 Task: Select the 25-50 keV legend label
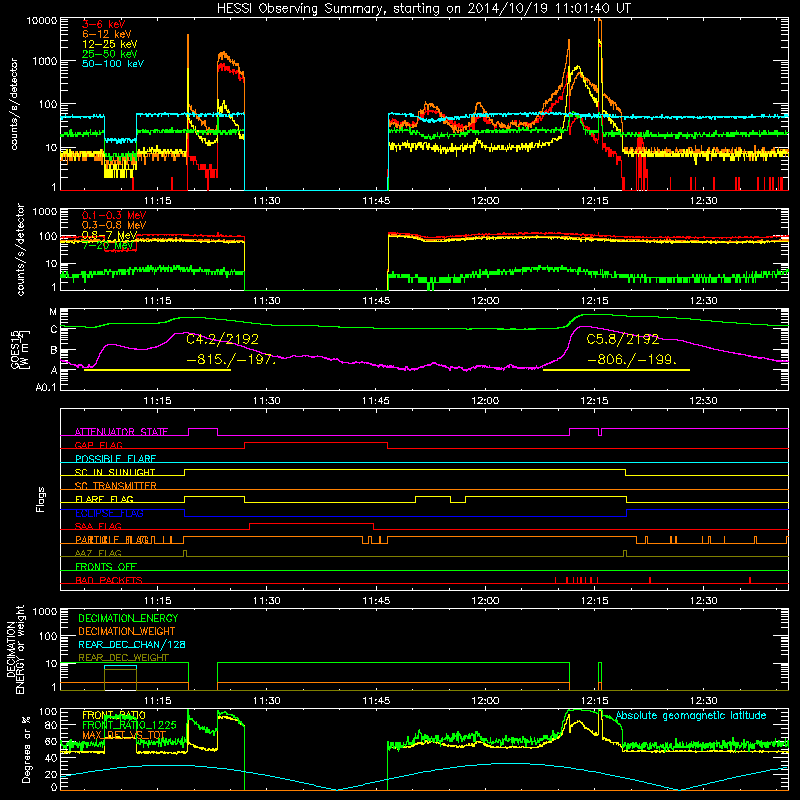coord(110,54)
